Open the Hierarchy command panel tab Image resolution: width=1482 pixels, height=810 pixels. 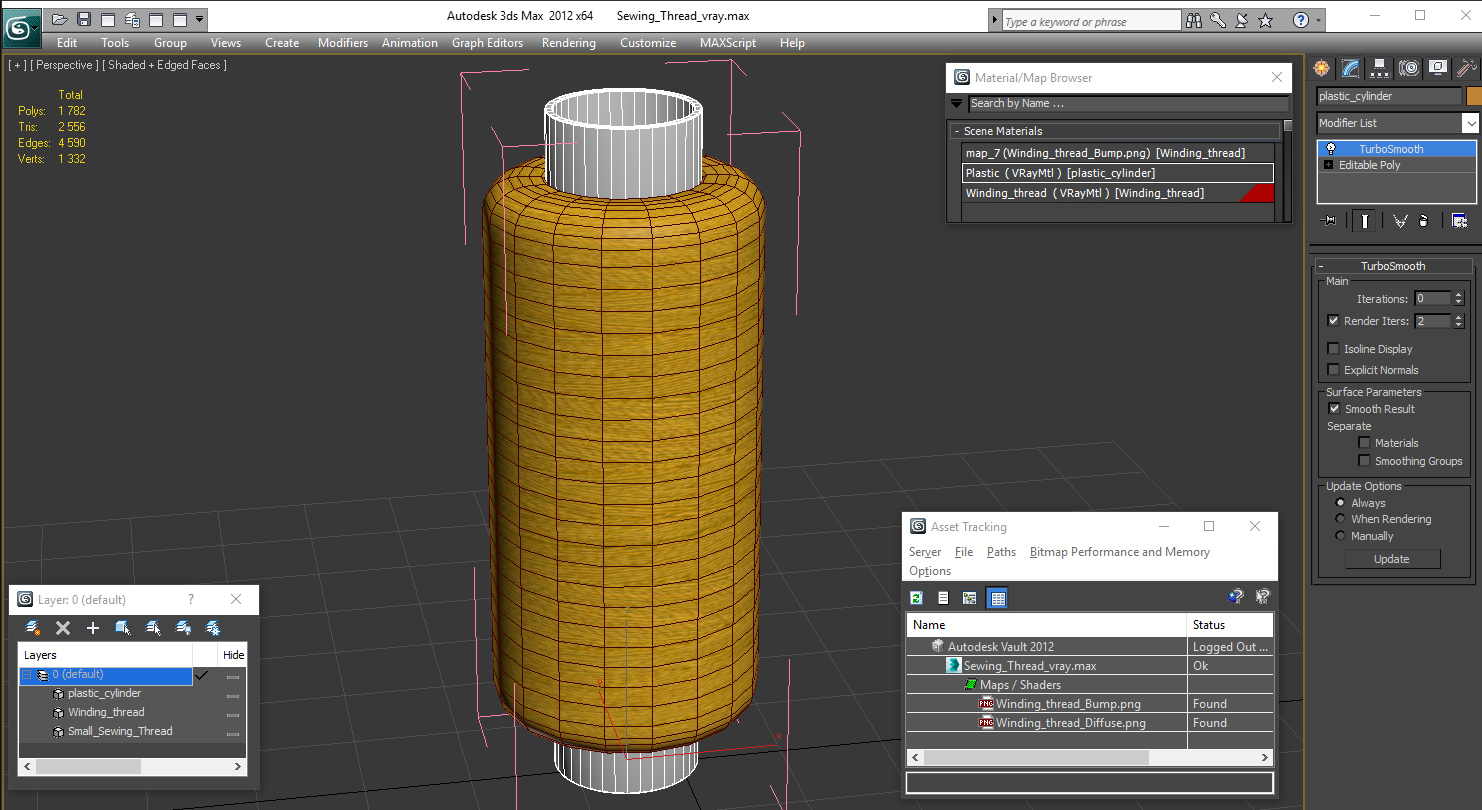(x=1380, y=68)
